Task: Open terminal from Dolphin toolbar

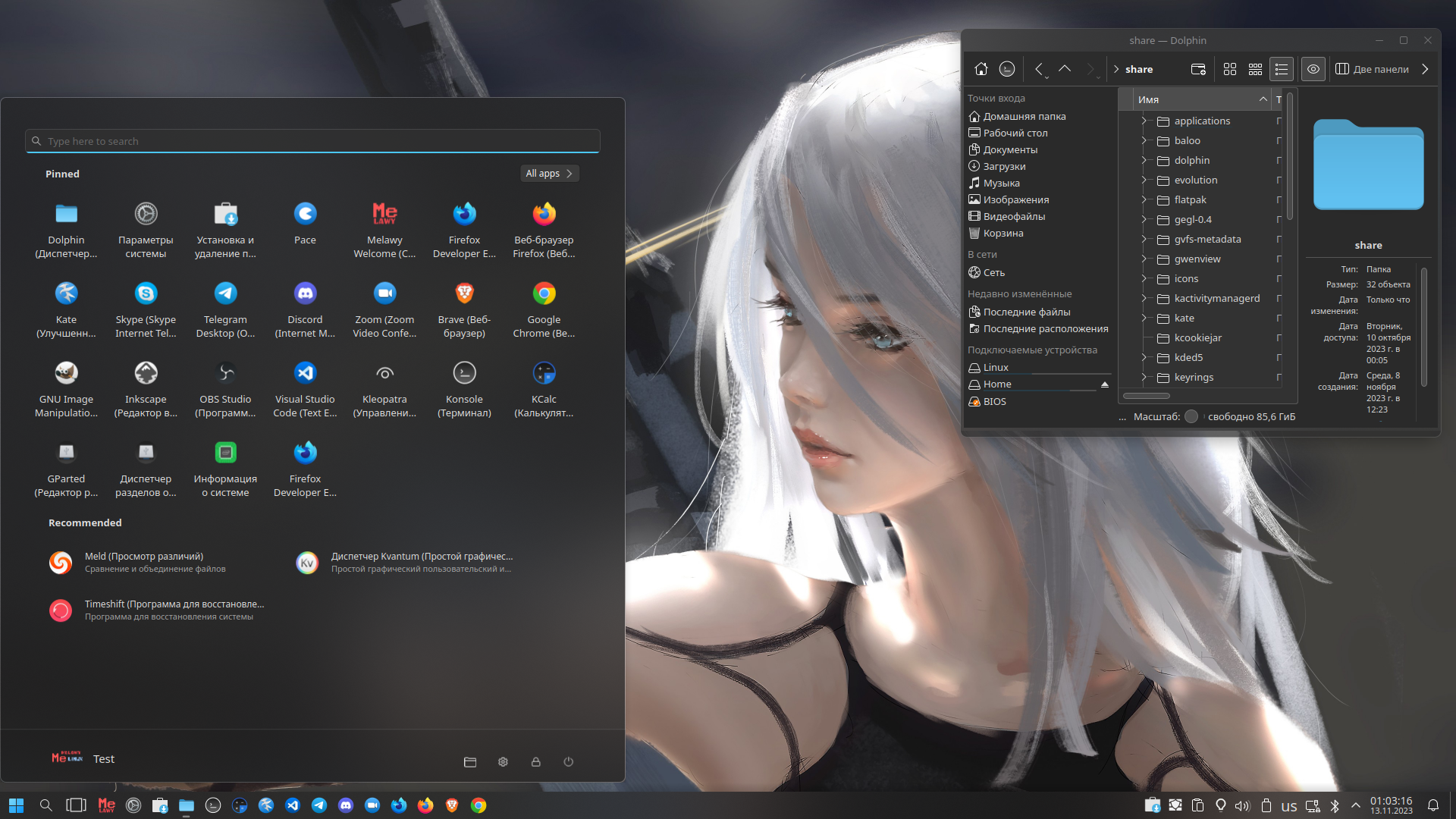Action: click(x=1007, y=69)
